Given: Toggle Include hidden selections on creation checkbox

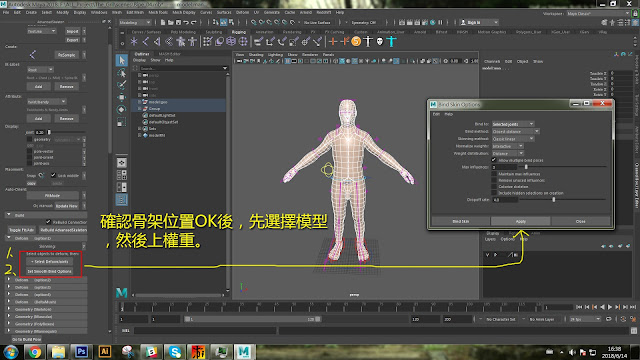Looking at the screenshot, I should 493,193.
